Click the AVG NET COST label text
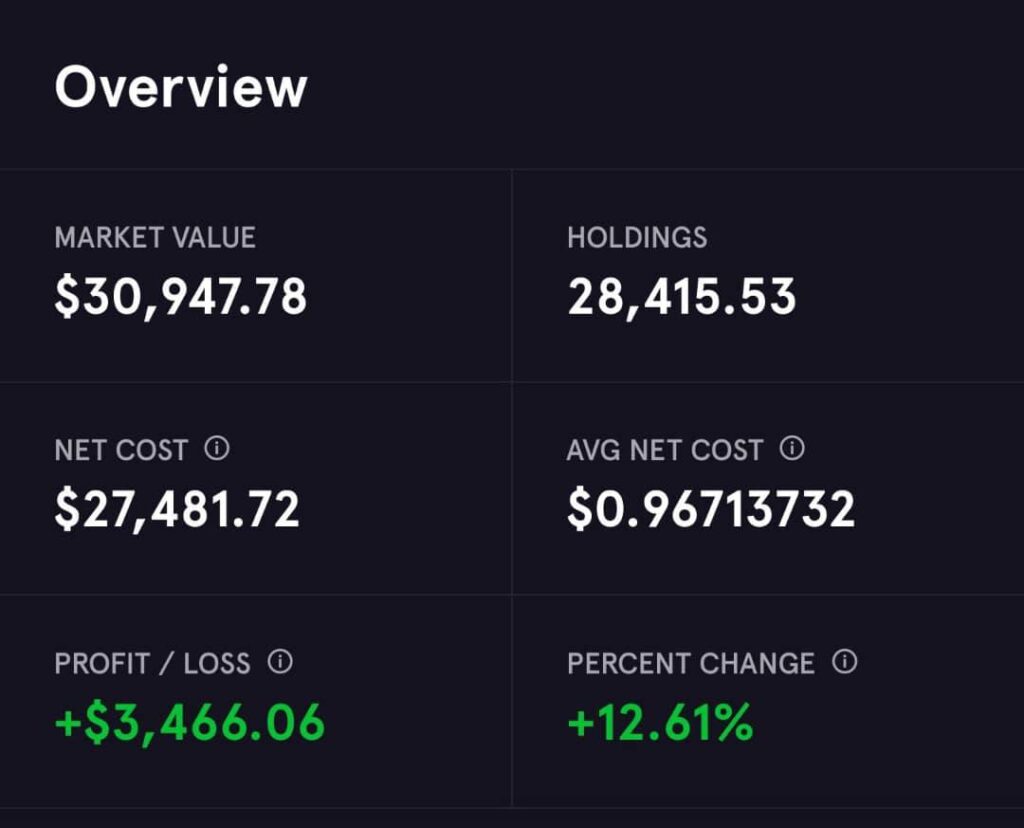The height and width of the screenshot is (828, 1024). click(665, 451)
